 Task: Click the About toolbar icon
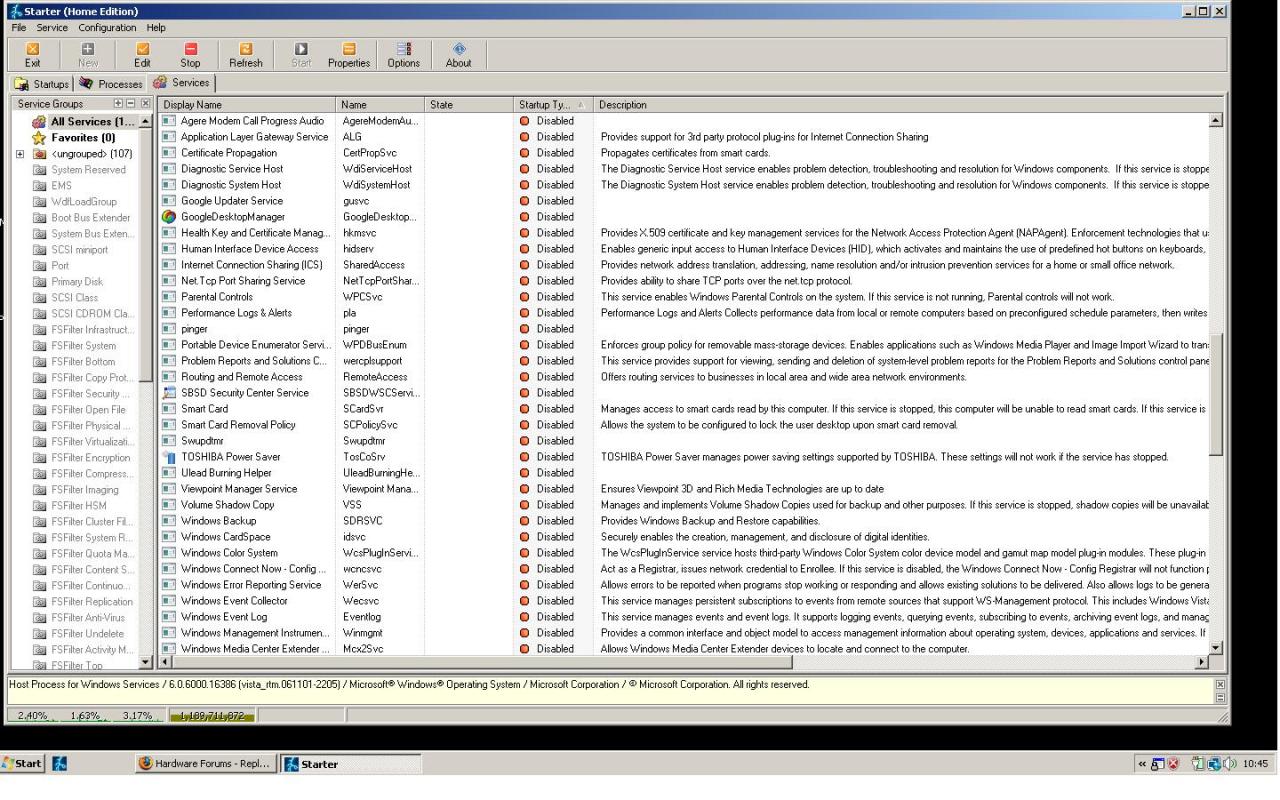pos(458,55)
